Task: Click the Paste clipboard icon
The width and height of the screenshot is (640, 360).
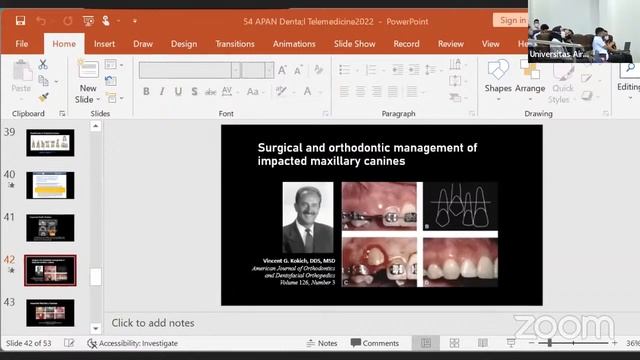Action: [21, 71]
